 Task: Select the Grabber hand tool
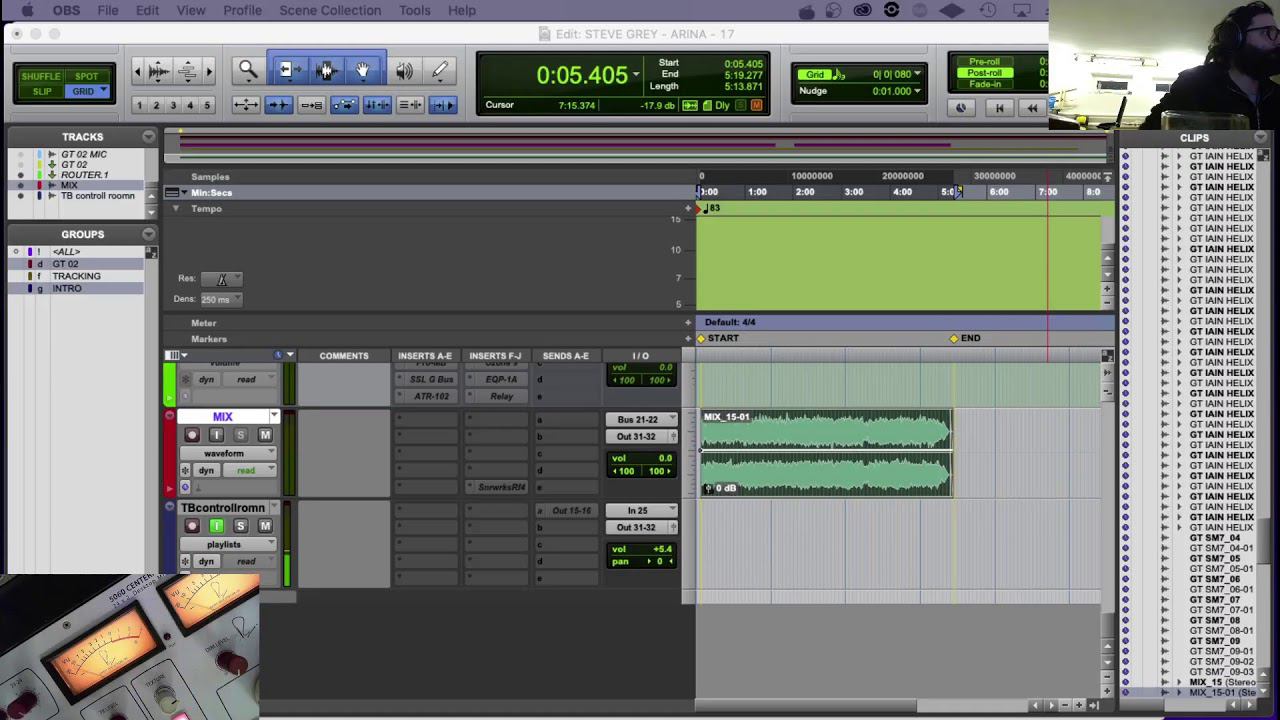tap(363, 70)
